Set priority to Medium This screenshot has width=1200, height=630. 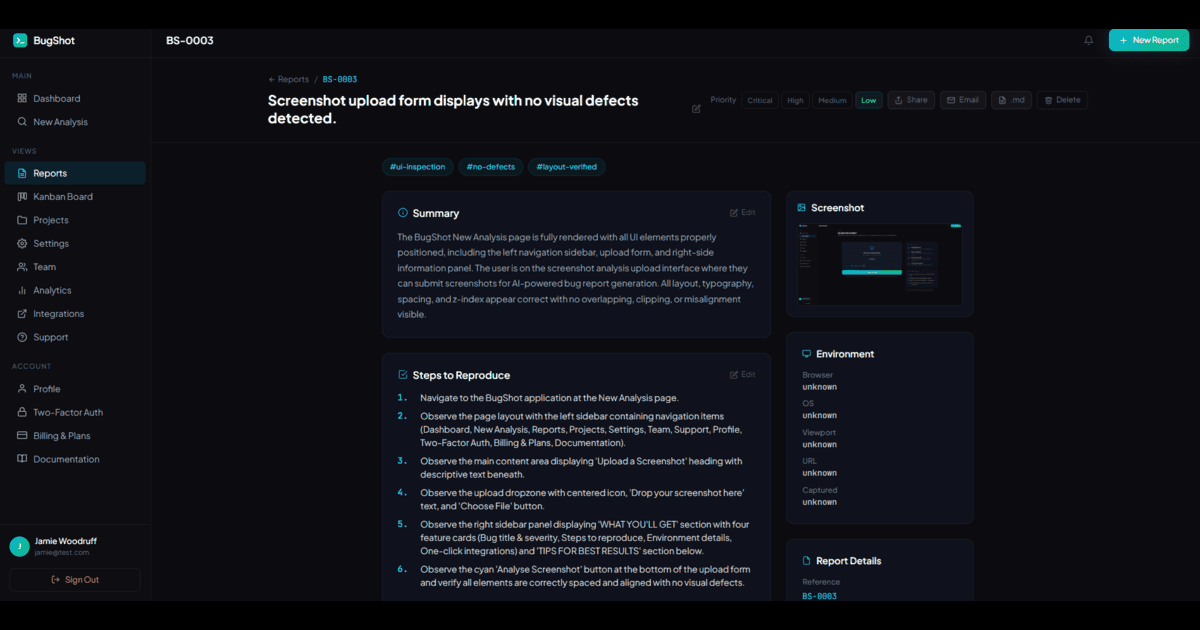coord(831,100)
